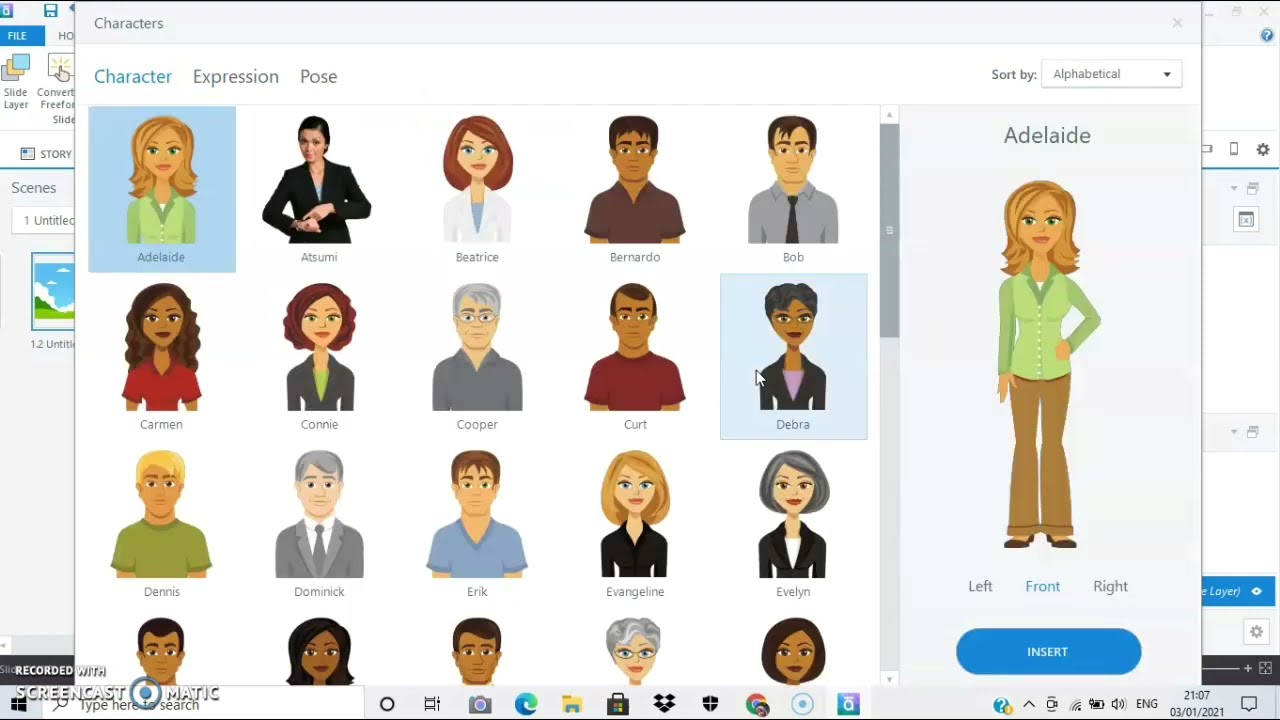Viewport: 1280px width, 720px height.
Task: Click the mobile device preview icon
Action: coord(1234,150)
